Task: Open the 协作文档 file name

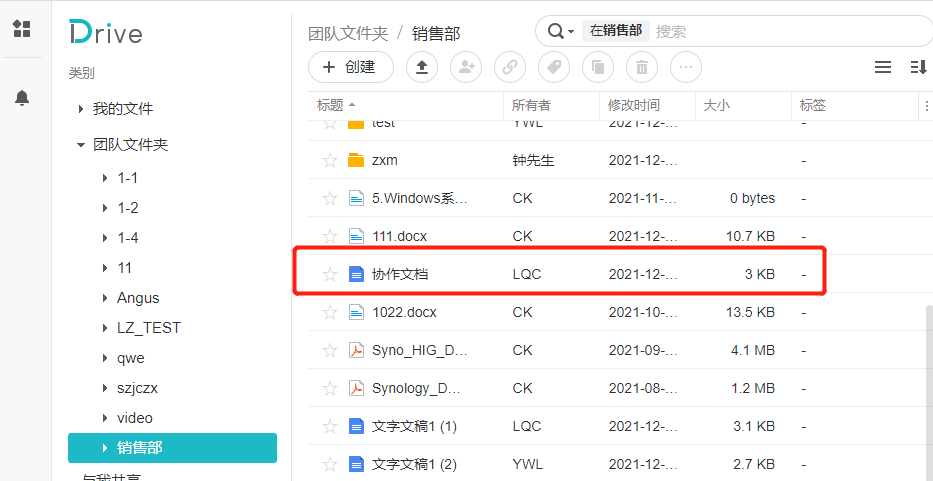Action: [x=400, y=274]
